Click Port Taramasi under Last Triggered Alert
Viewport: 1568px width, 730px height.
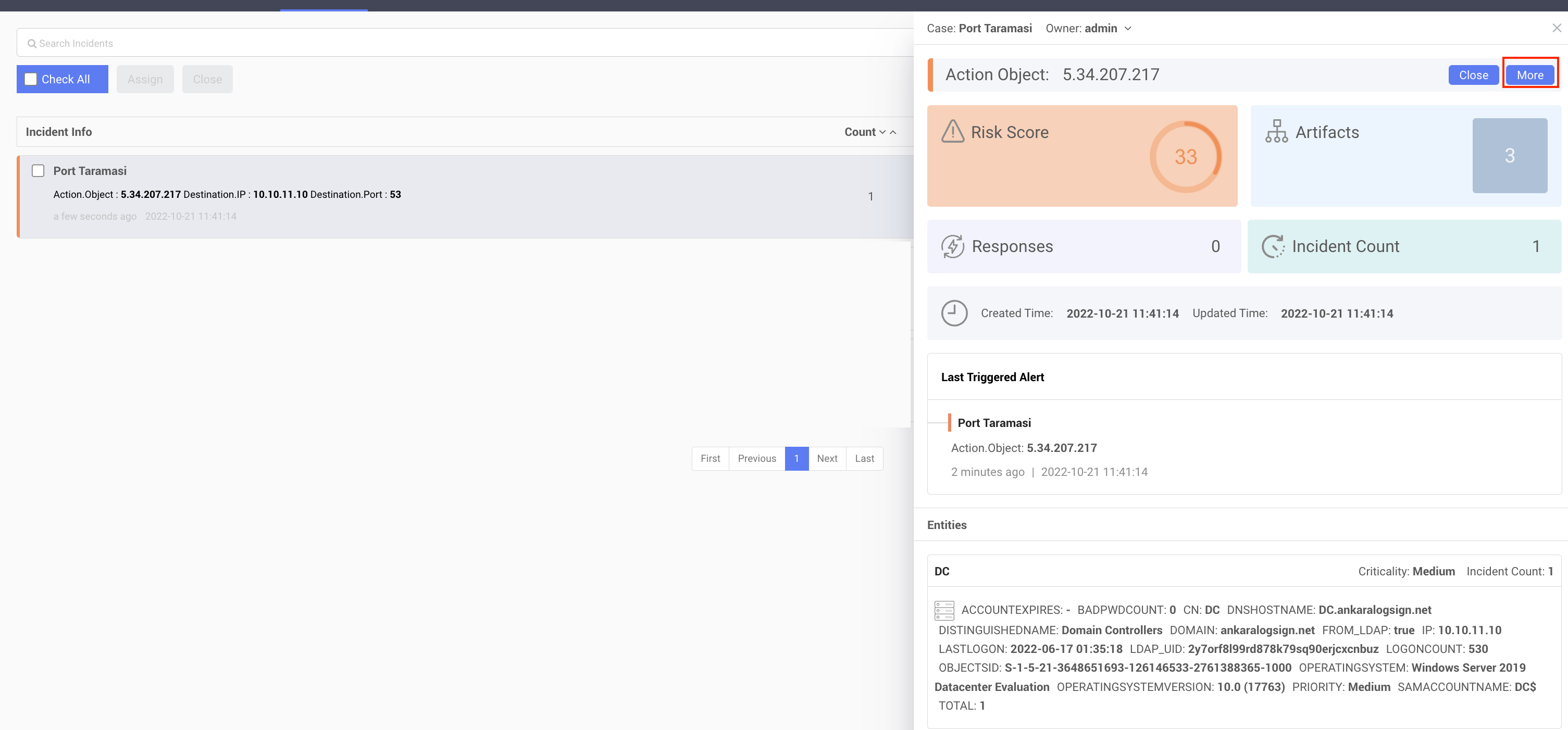(994, 423)
